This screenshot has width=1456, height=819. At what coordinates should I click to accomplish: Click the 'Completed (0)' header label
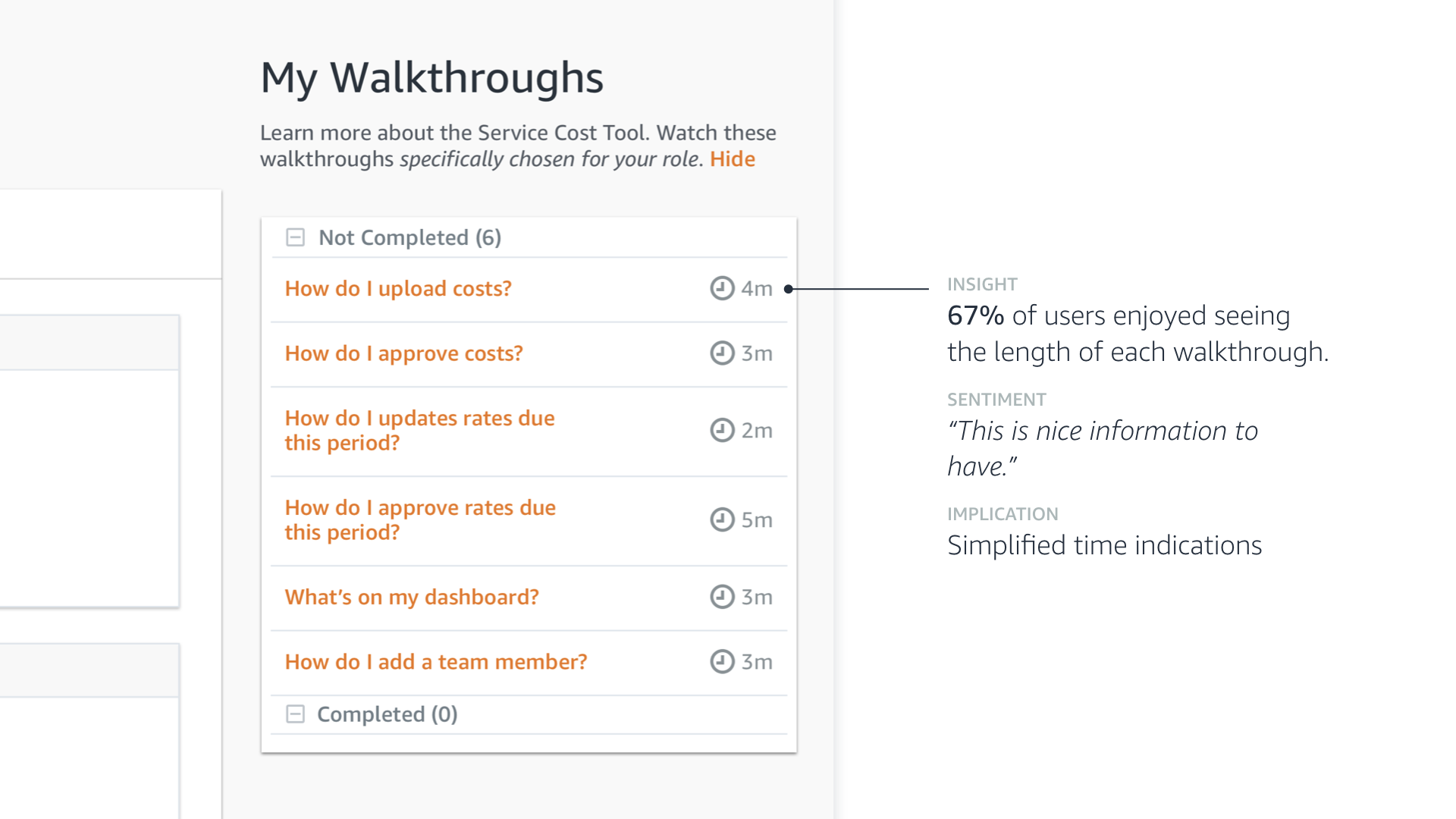click(387, 714)
